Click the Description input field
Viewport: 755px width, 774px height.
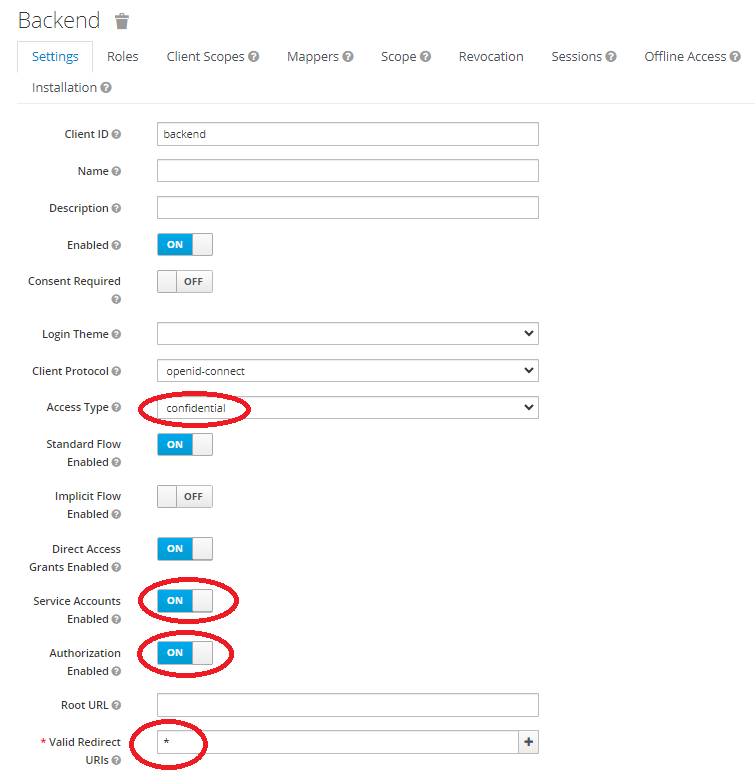[348, 208]
